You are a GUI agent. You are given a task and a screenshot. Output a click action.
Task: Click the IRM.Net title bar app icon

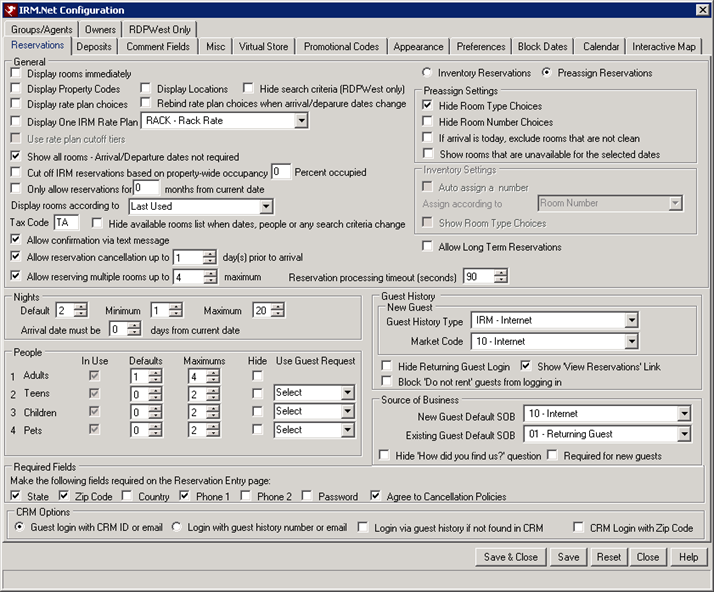[10, 10]
